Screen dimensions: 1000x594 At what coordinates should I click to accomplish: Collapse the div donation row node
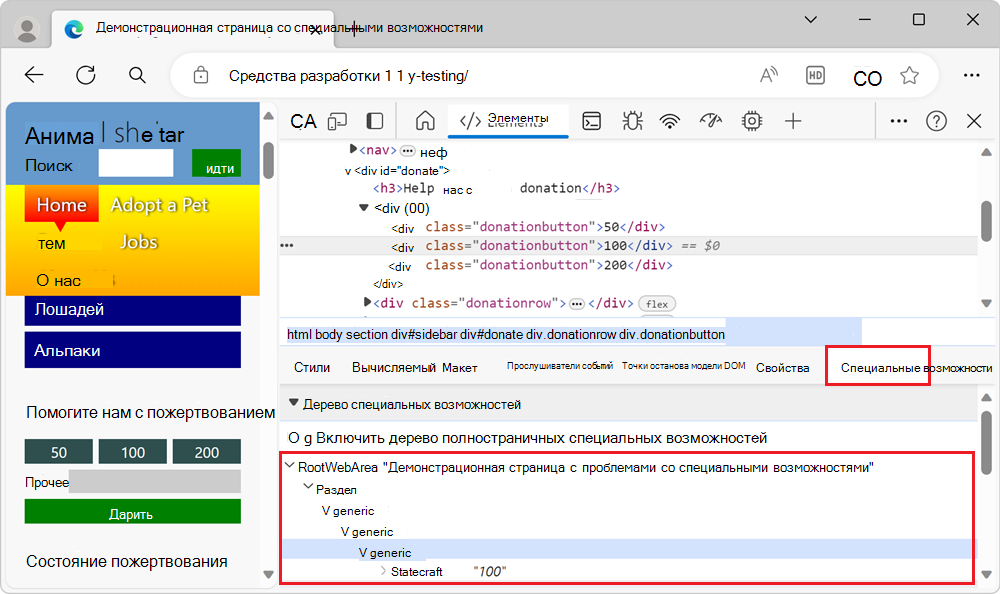tap(364, 207)
